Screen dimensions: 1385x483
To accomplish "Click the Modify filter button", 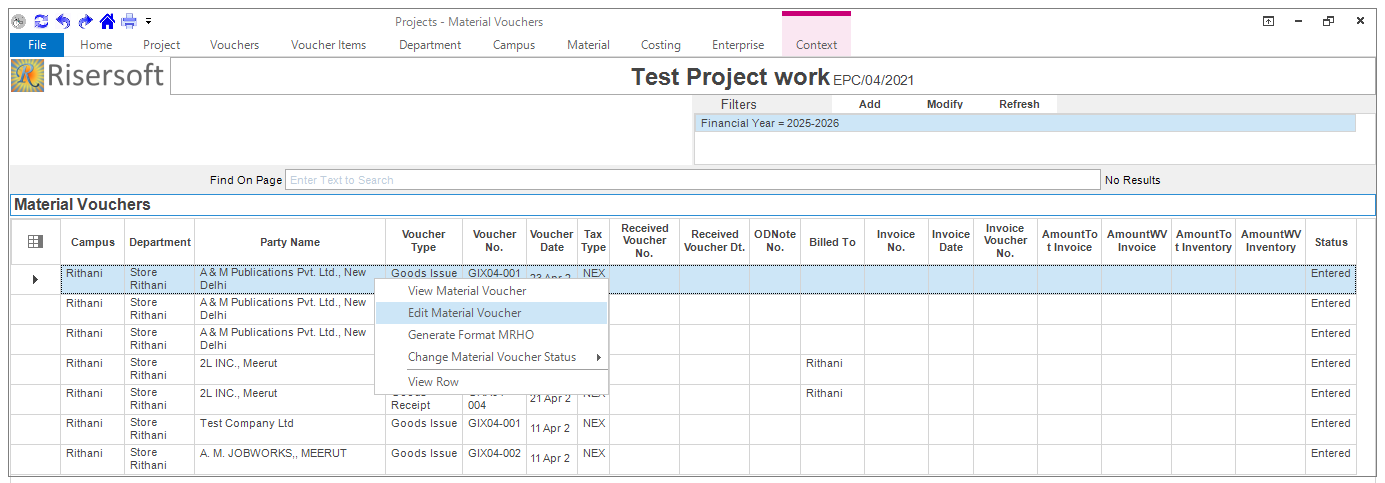I will coord(944,104).
